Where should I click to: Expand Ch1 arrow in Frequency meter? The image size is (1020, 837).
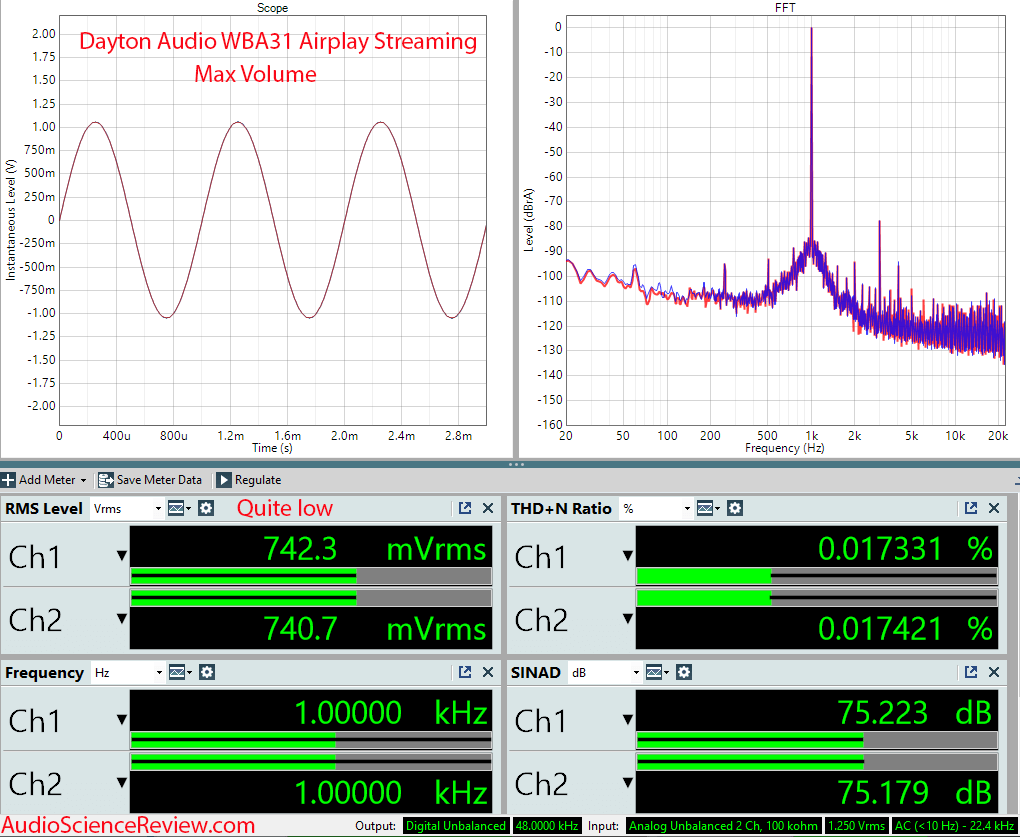(x=122, y=719)
